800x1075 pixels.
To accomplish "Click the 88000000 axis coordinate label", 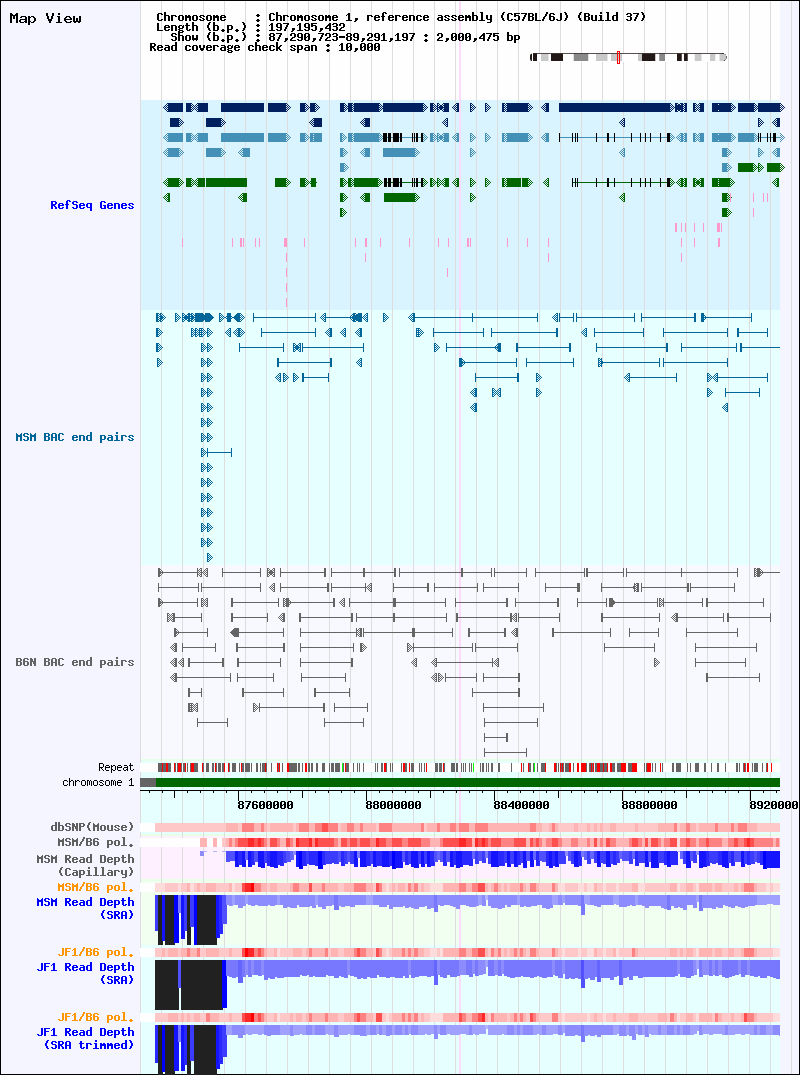I will click(x=393, y=806).
